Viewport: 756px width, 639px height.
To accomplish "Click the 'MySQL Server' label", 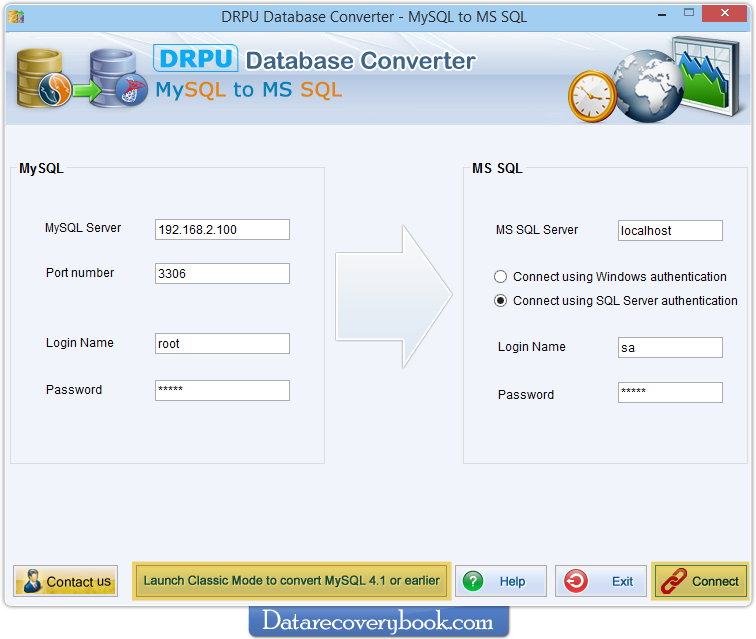I will [x=83, y=228].
